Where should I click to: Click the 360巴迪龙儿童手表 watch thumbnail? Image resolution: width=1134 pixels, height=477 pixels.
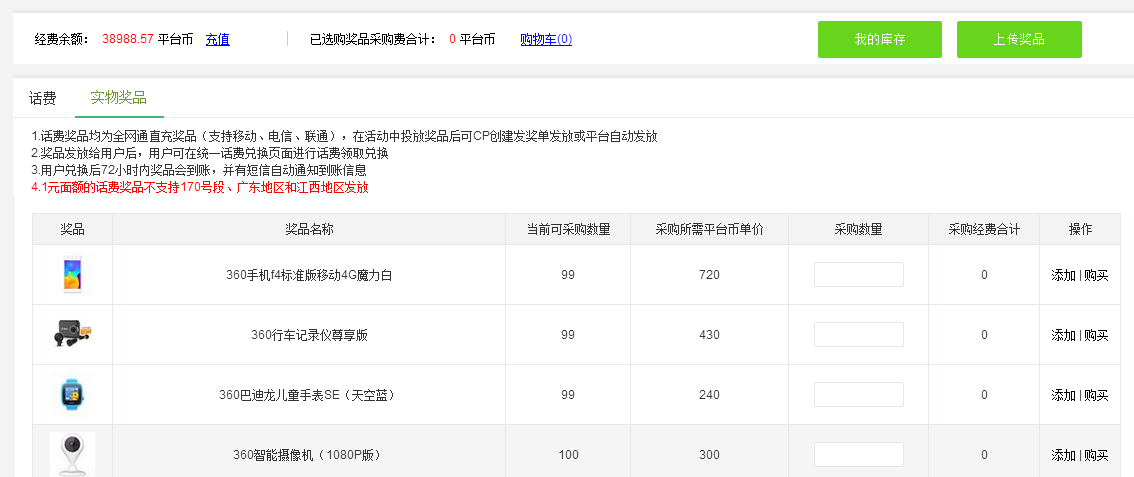coord(72,395)
